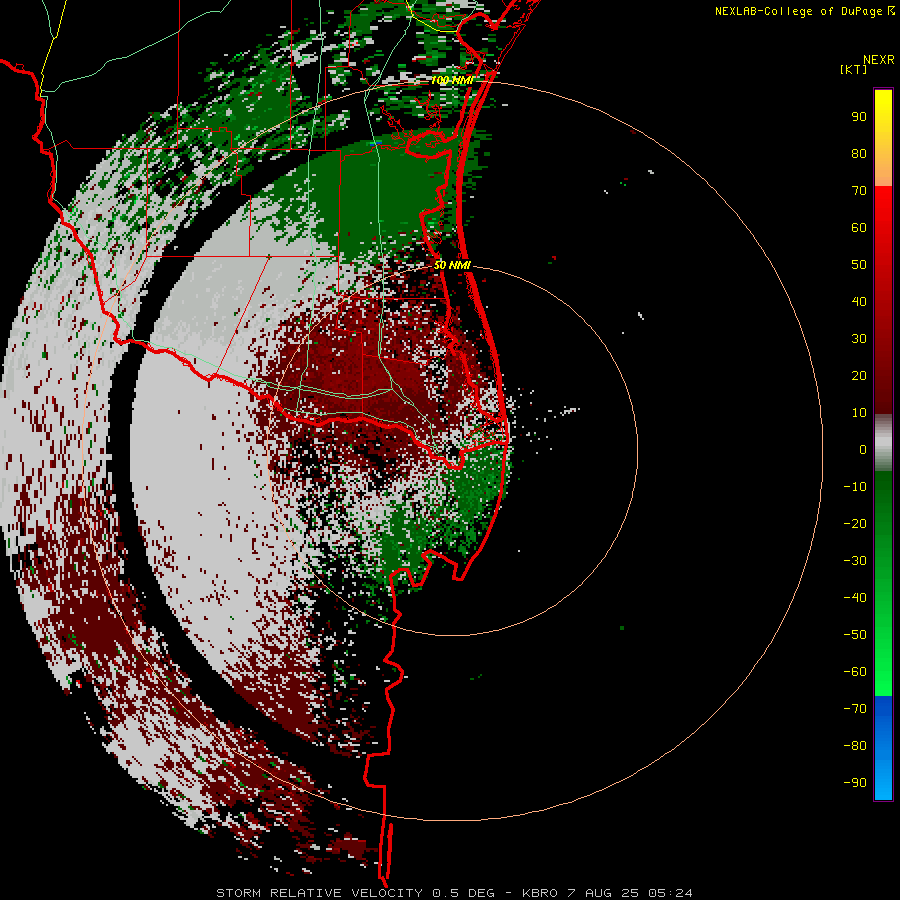Click the KT units label above color scale
Image resolution: width=900 pixels, height=900 pixels.
tap(854, 69)
